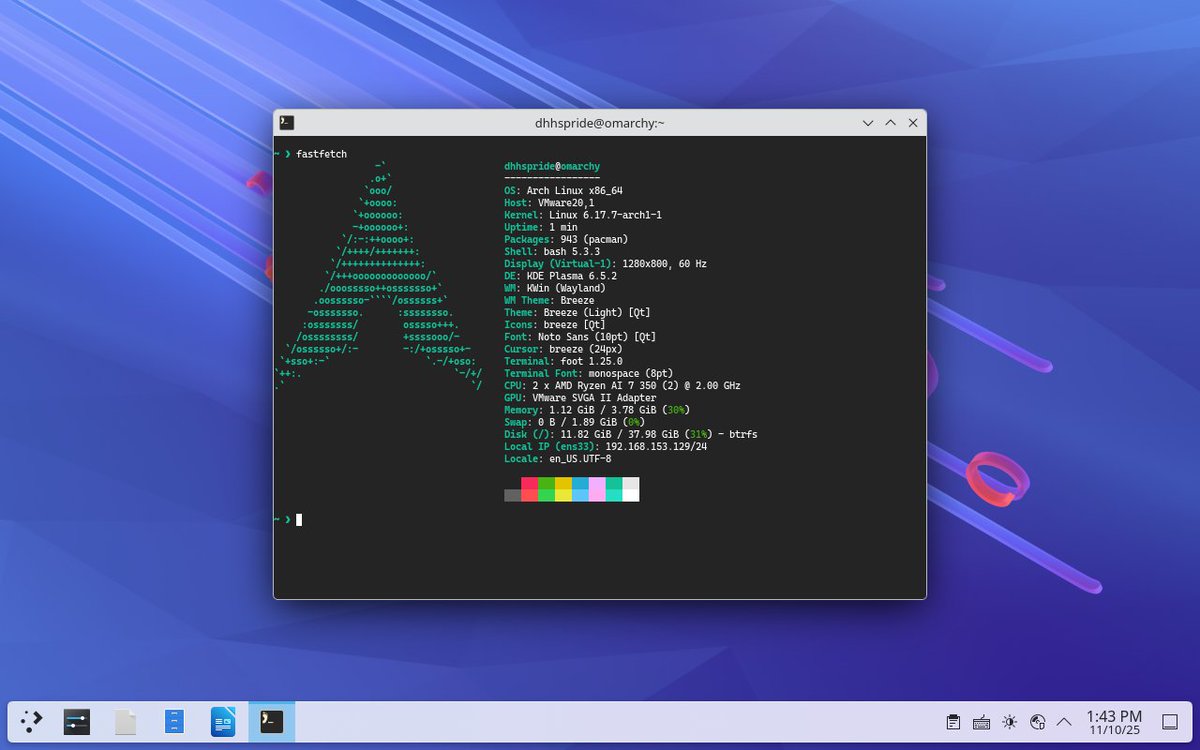Click the dhhspride@omarchy header in output

[x=552, y=166]
